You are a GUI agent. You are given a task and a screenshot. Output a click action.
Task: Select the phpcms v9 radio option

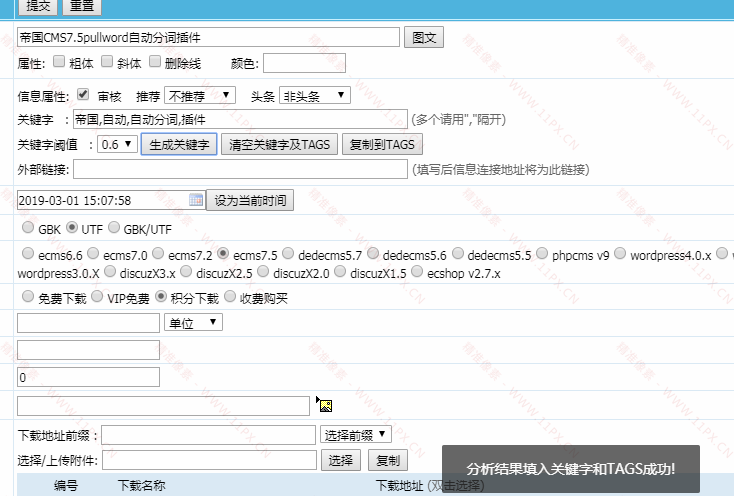click(542, 253)
